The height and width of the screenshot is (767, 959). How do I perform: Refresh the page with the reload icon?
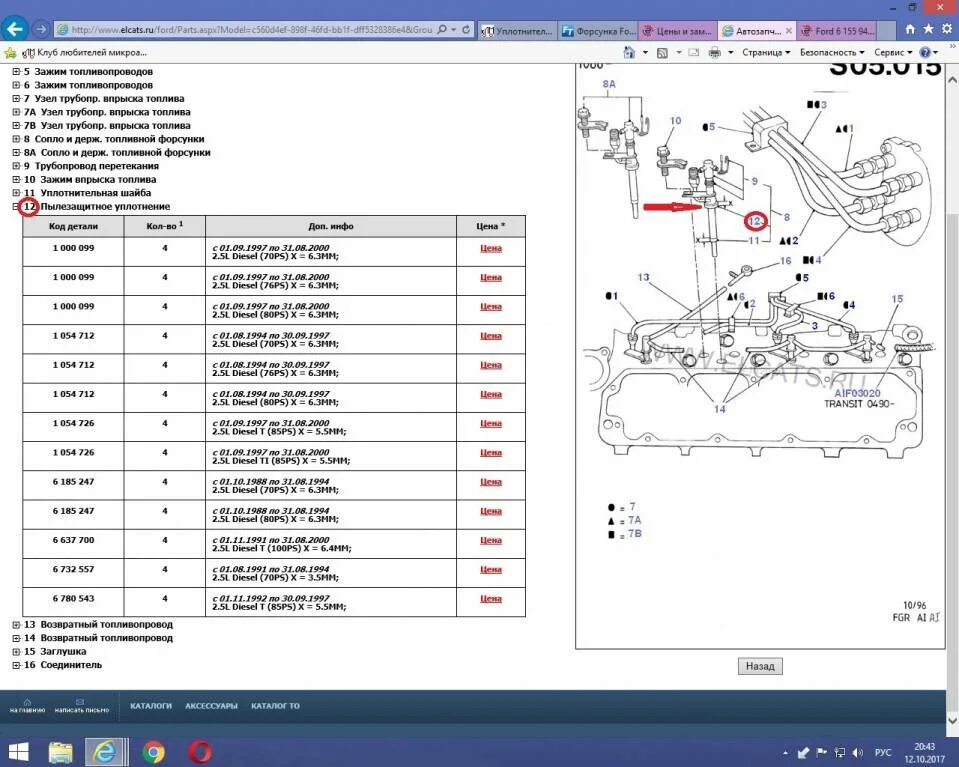tap(466, 29)
